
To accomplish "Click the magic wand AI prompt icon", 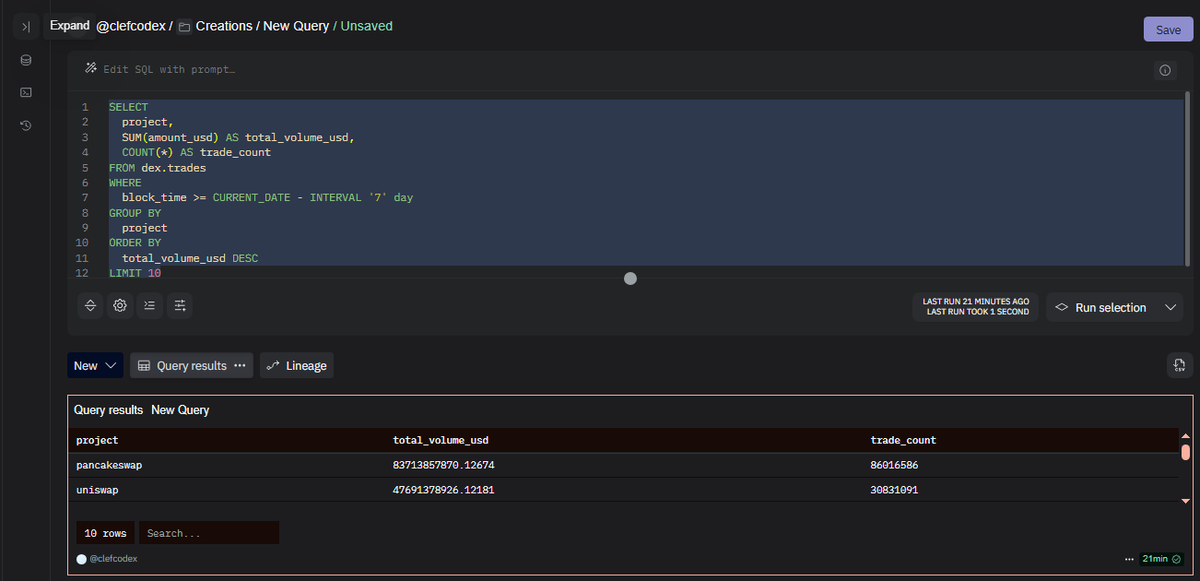I will click(x=91, y=69).
